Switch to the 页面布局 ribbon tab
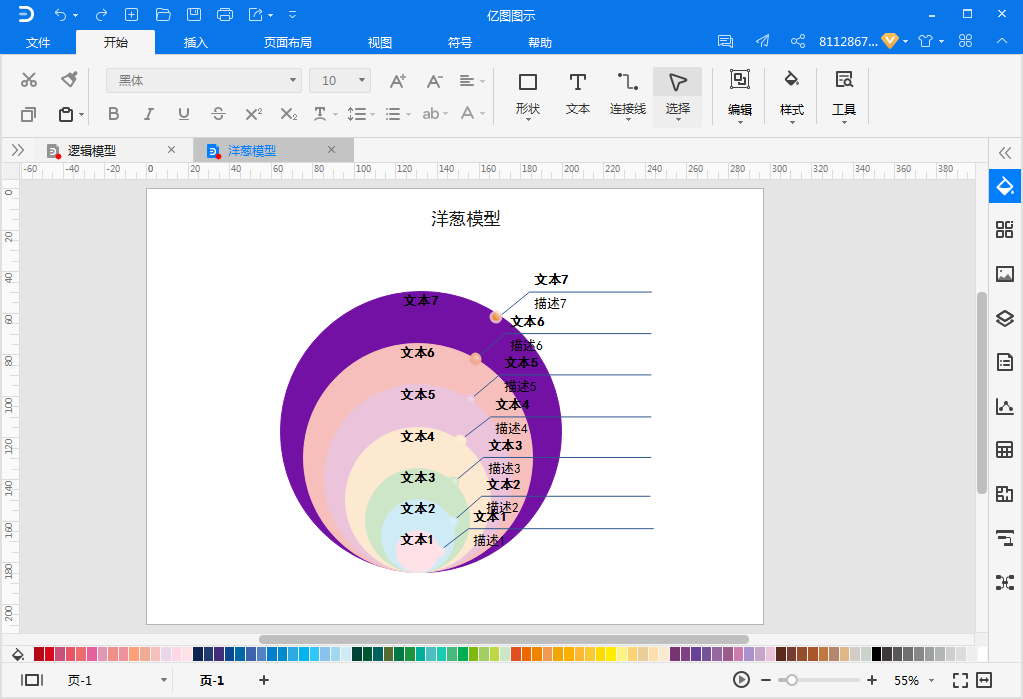1023x699 pixels. [288, 42]
